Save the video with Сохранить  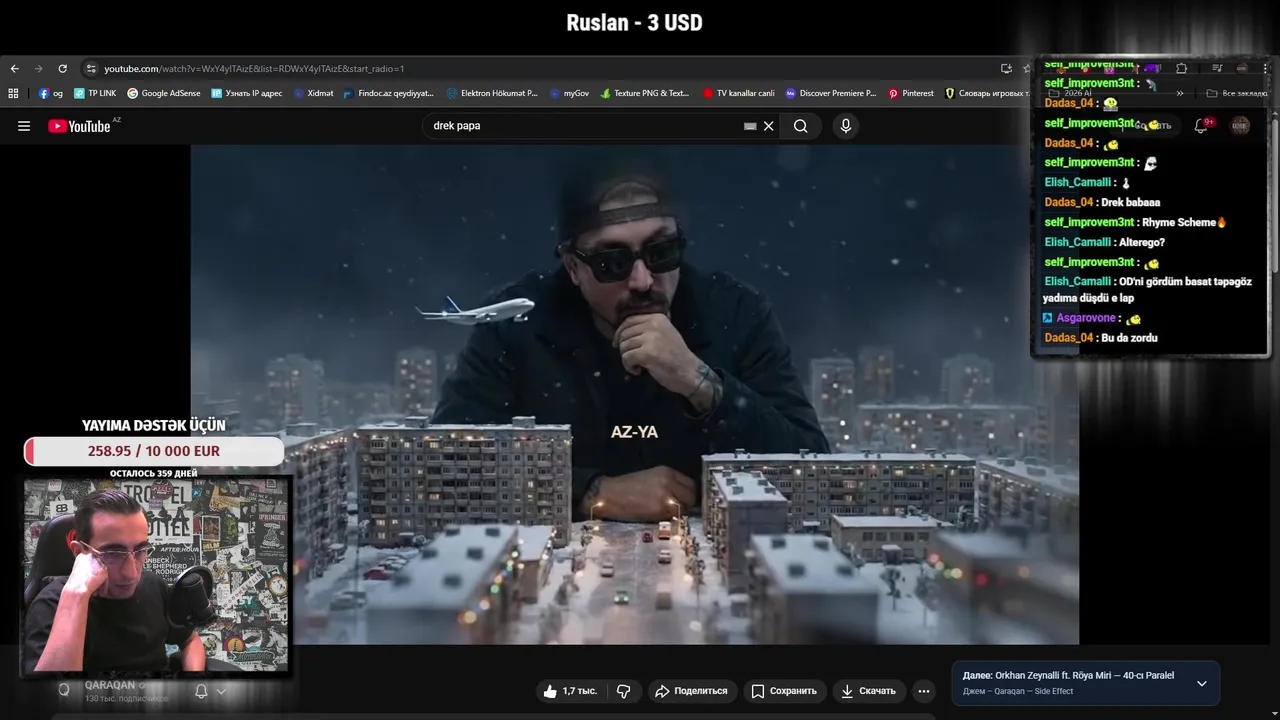click(785, 691)
